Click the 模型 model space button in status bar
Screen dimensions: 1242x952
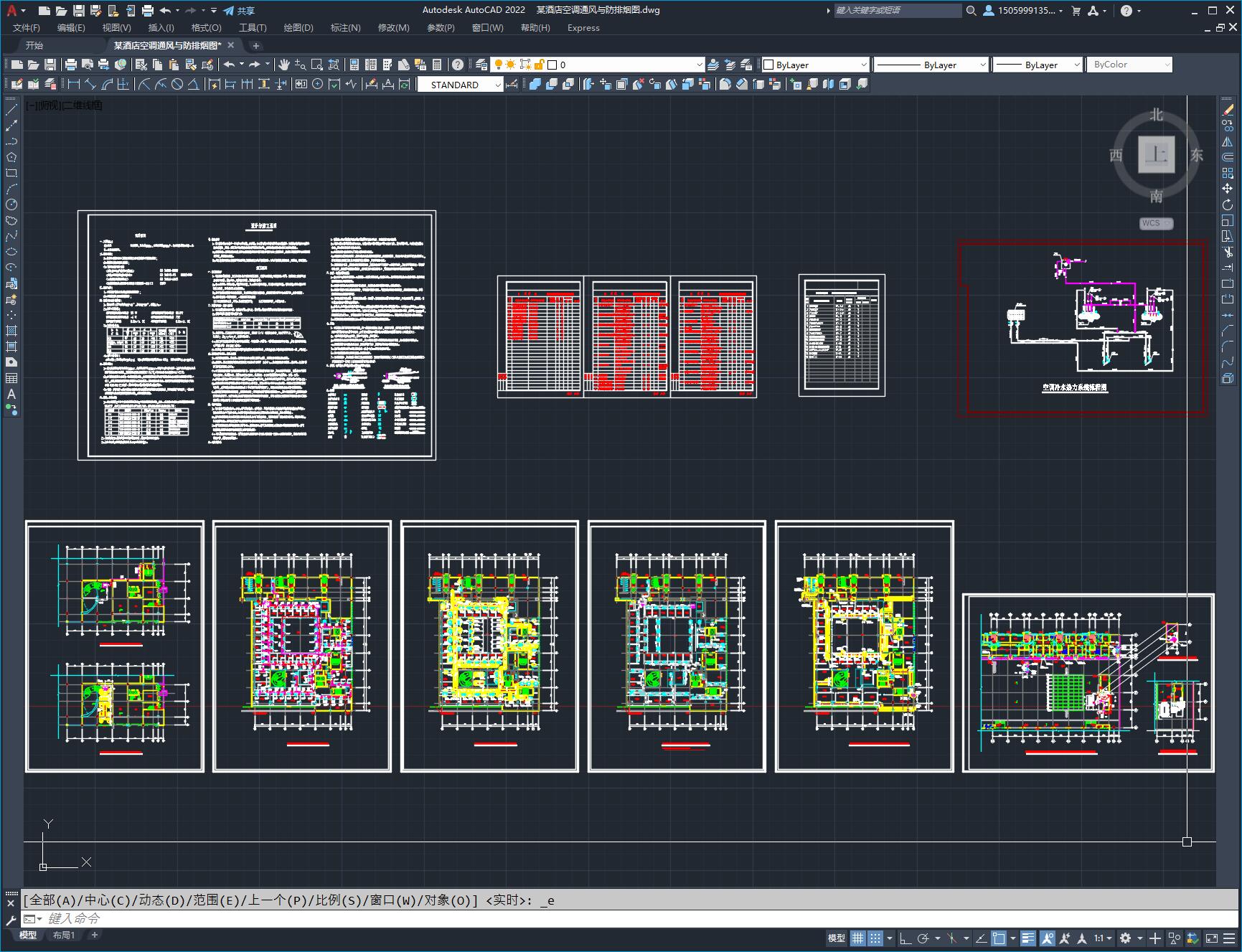(837, 938)
